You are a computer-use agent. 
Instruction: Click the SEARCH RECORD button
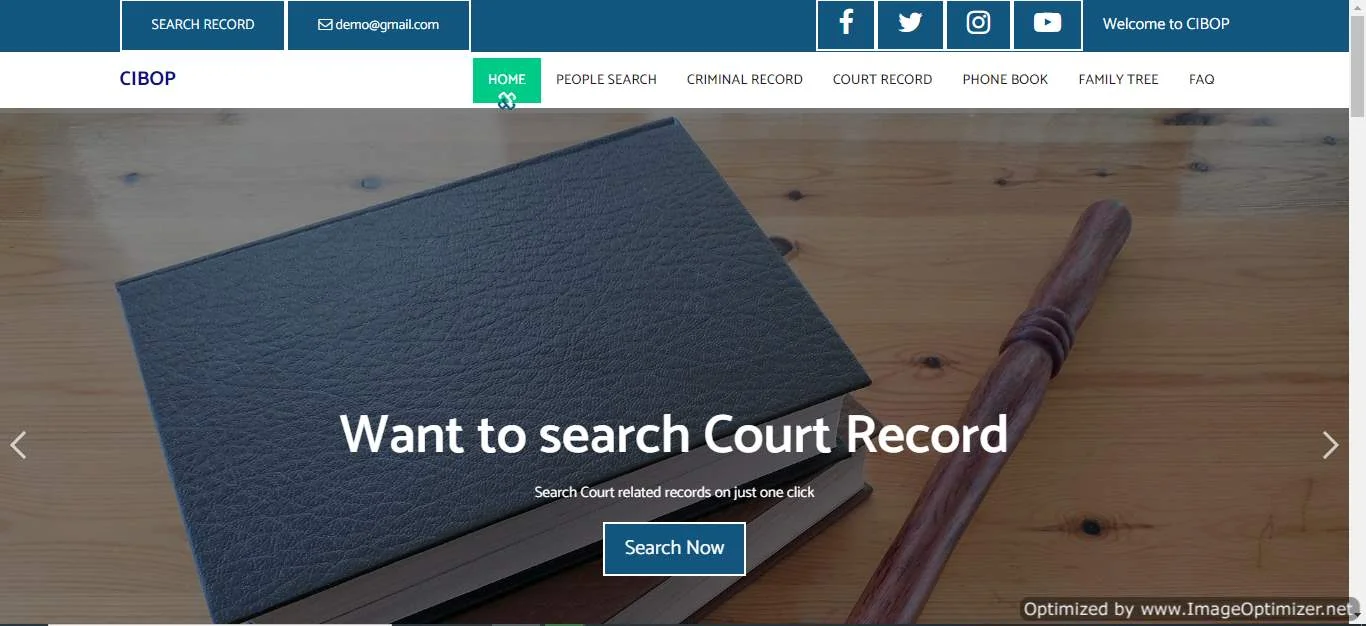[x=203, y=25]
